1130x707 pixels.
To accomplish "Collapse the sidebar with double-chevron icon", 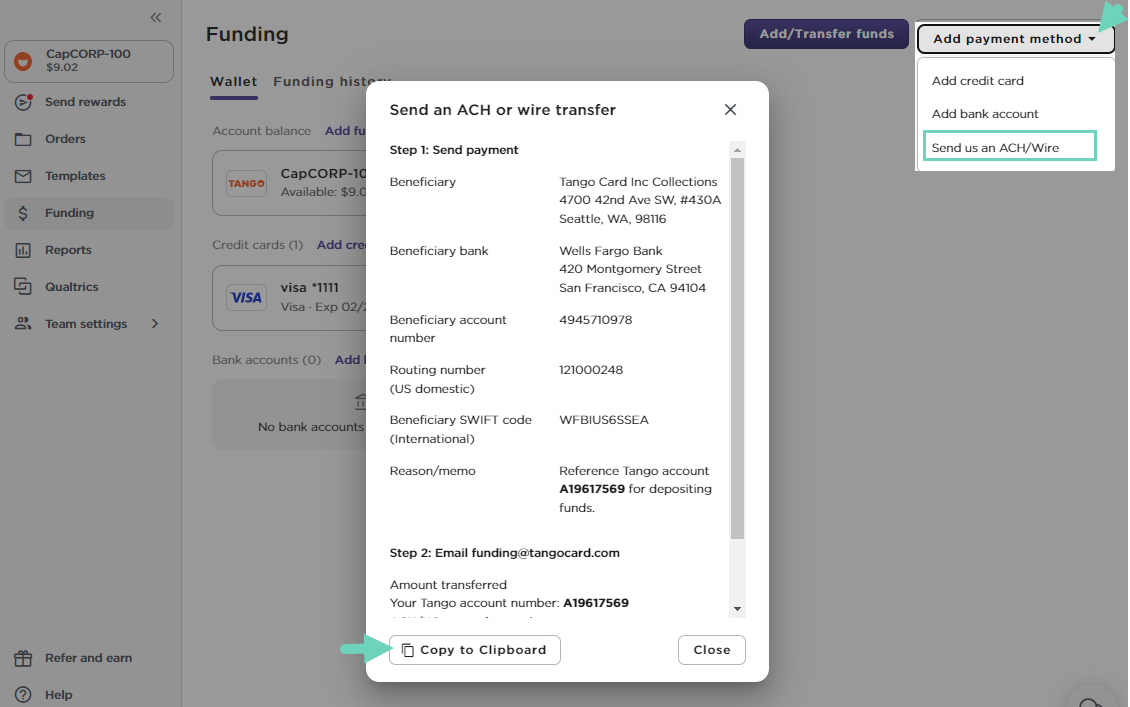I will pyautogui.click(x=156, y=17).
